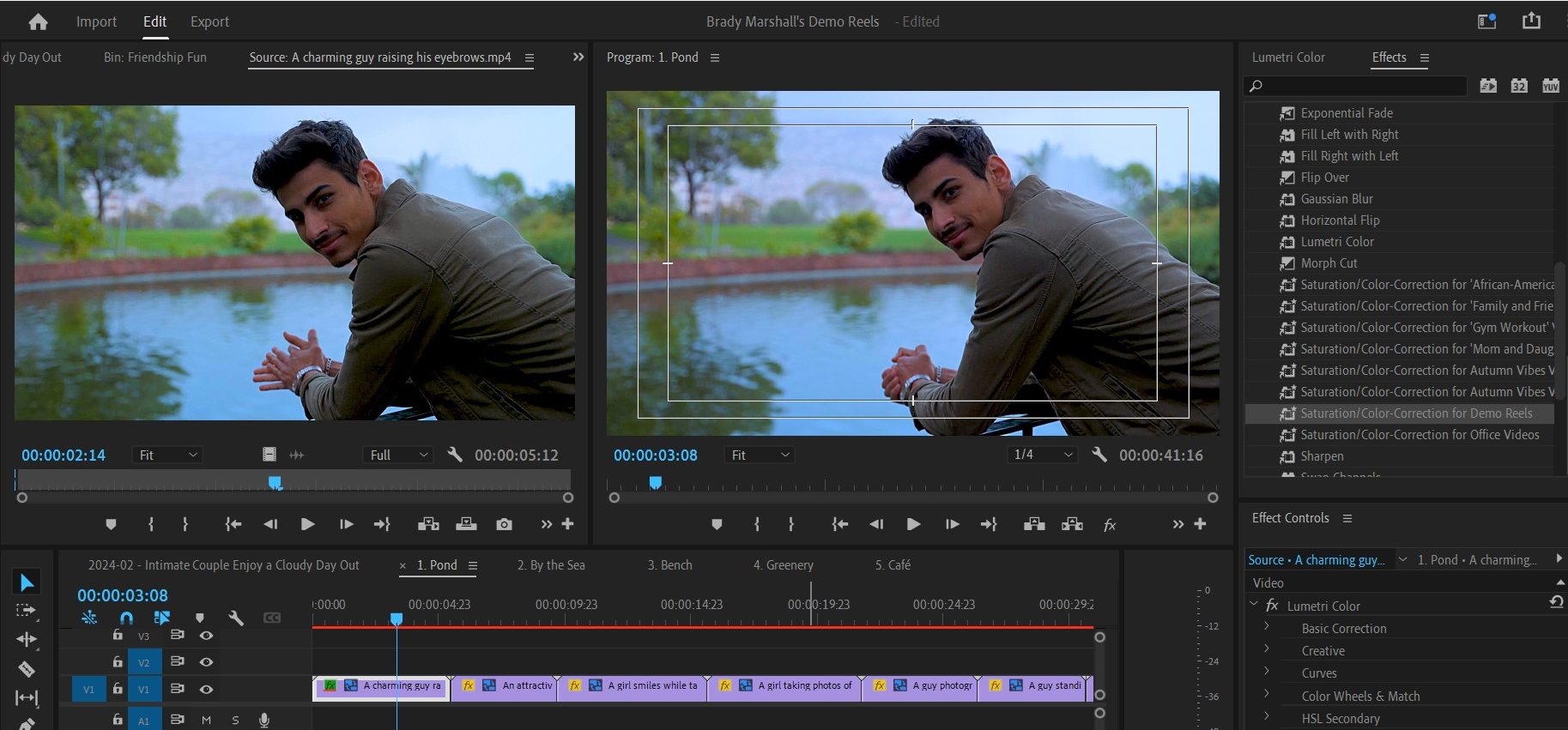This screenshot has height=730, width=1568.
Task: Open Program monitor zoom Fit dropdown
Action: 760,455
